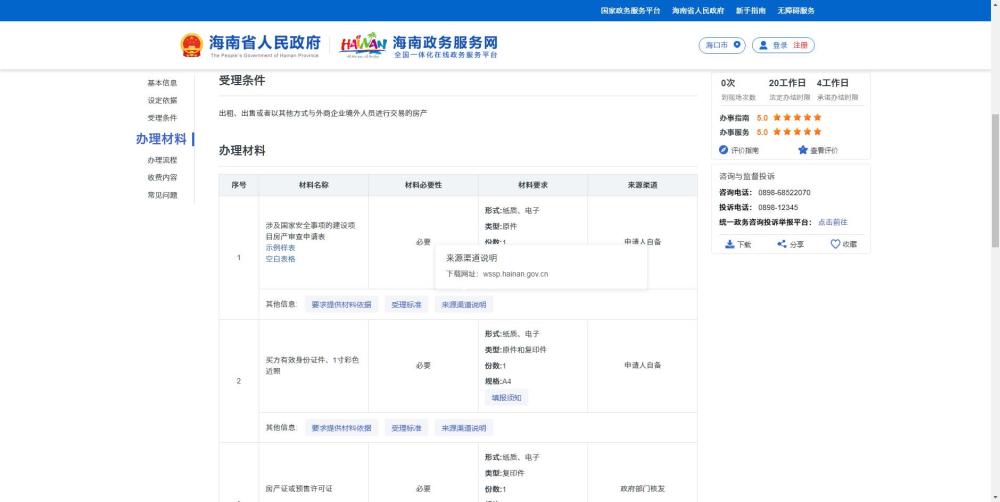Image resolution: width=1000 pixels, height=502 pixels.
Task: Open the 海口市 city selector
Action: pos(722,45)
